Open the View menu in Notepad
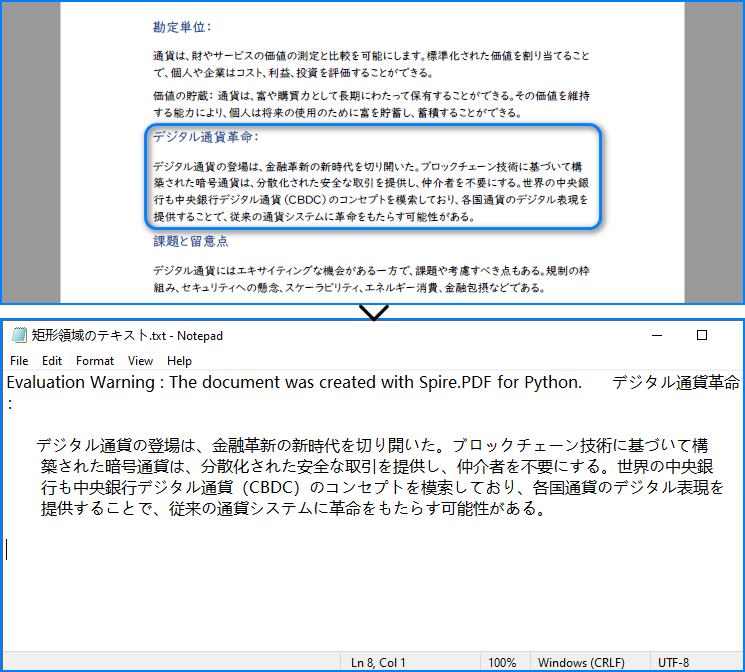 pyautogui.click(x=140, y=361)
